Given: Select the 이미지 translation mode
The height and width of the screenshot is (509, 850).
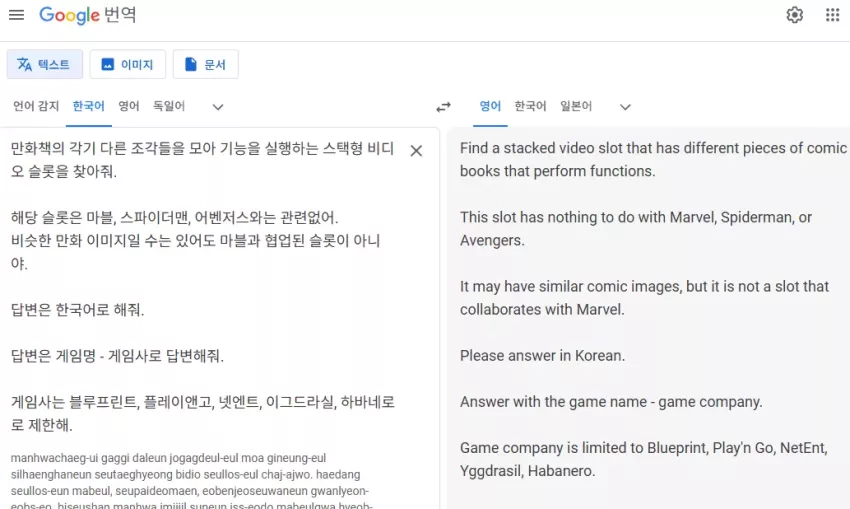Looking at the screenshot, I should pos(127,65).
